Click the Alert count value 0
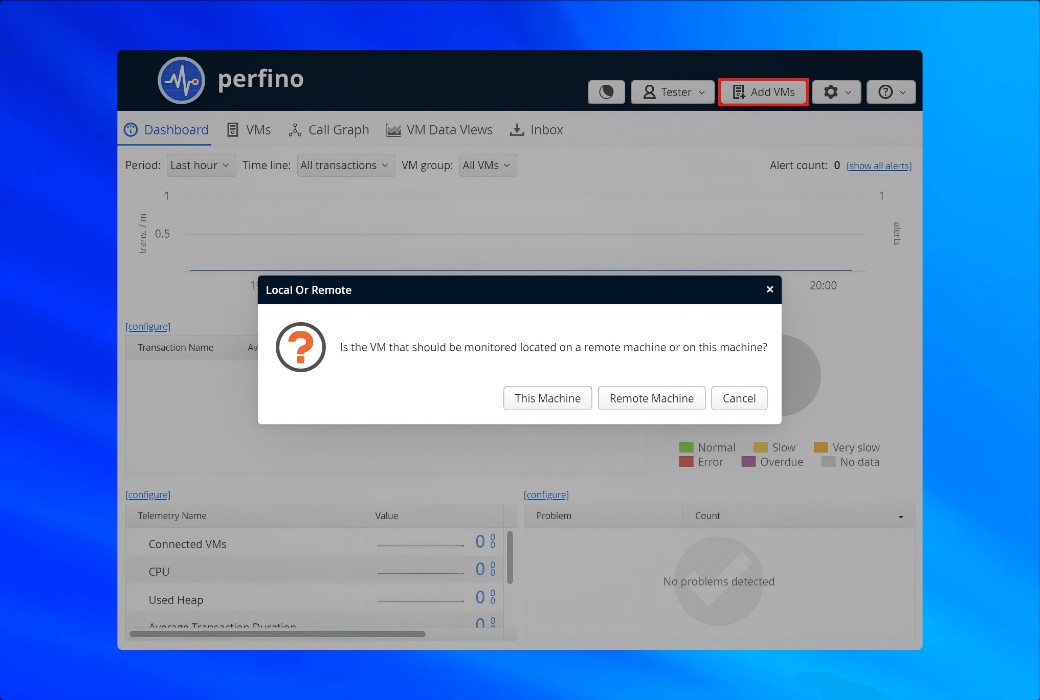Image resolution: width=1040 pixels, height=700 pixels. pos(837,165)
